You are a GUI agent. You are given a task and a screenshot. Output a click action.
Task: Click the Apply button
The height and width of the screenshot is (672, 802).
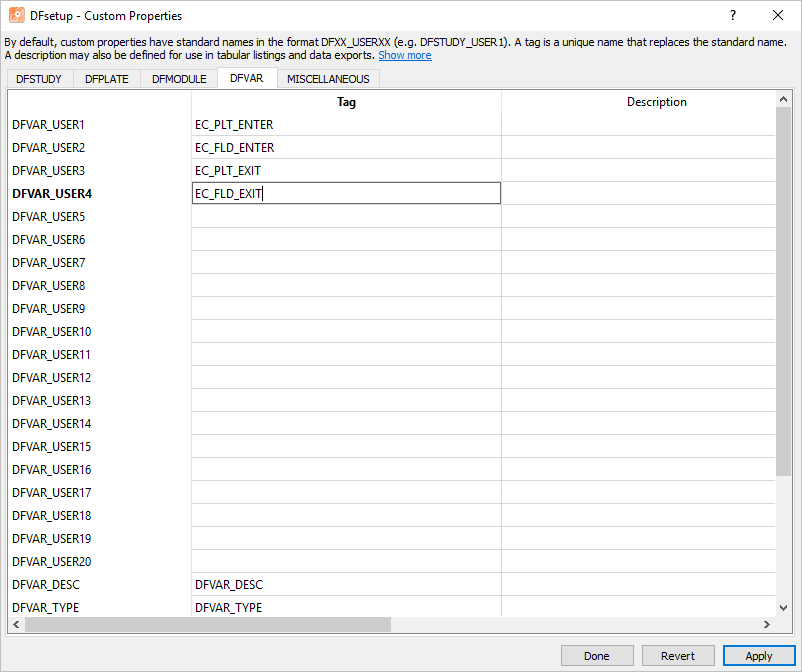[x=759, y=656]
